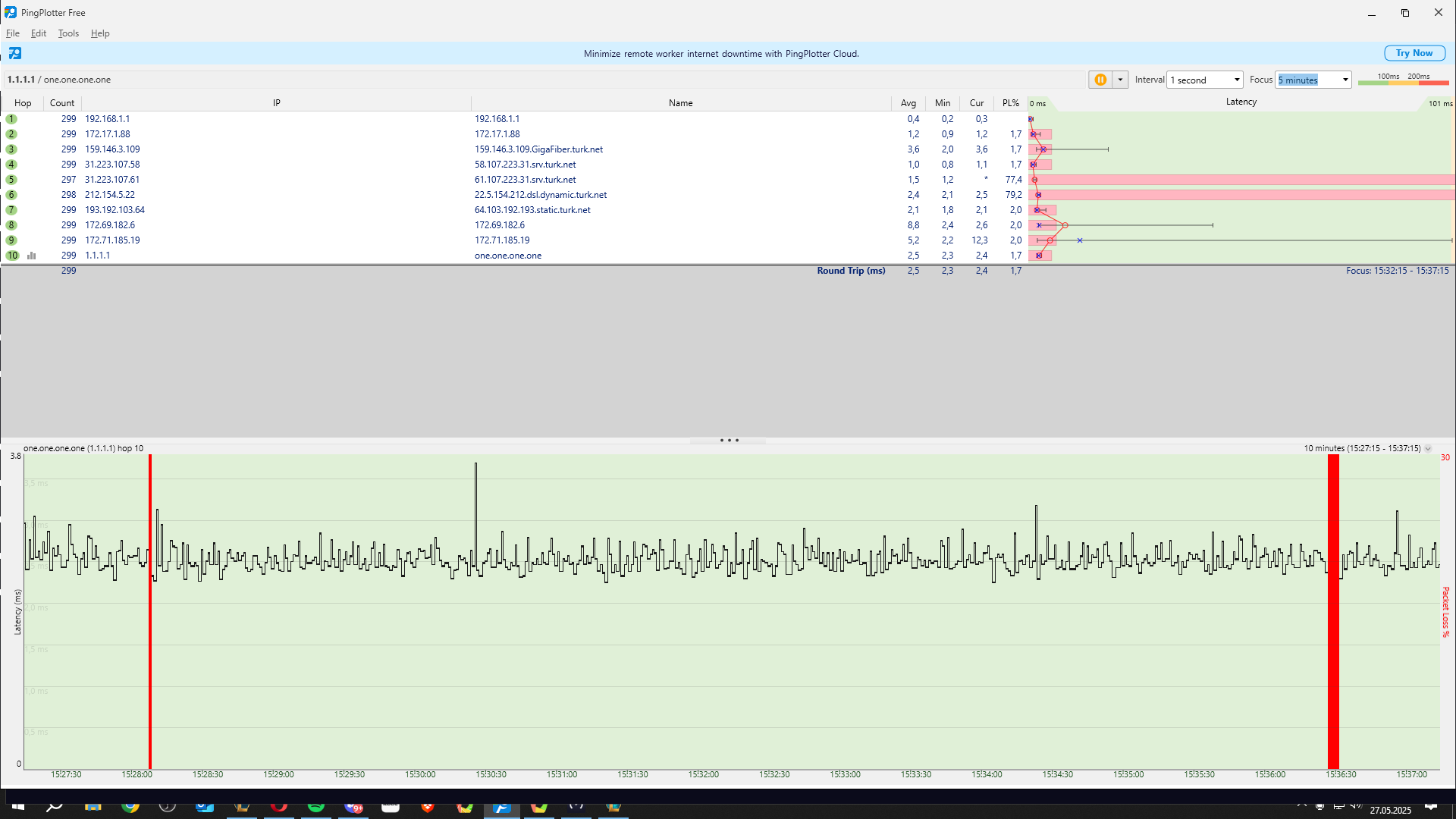
Task: Click the PingPlotter Cloud banner message
Action: (x=721, y=54)
